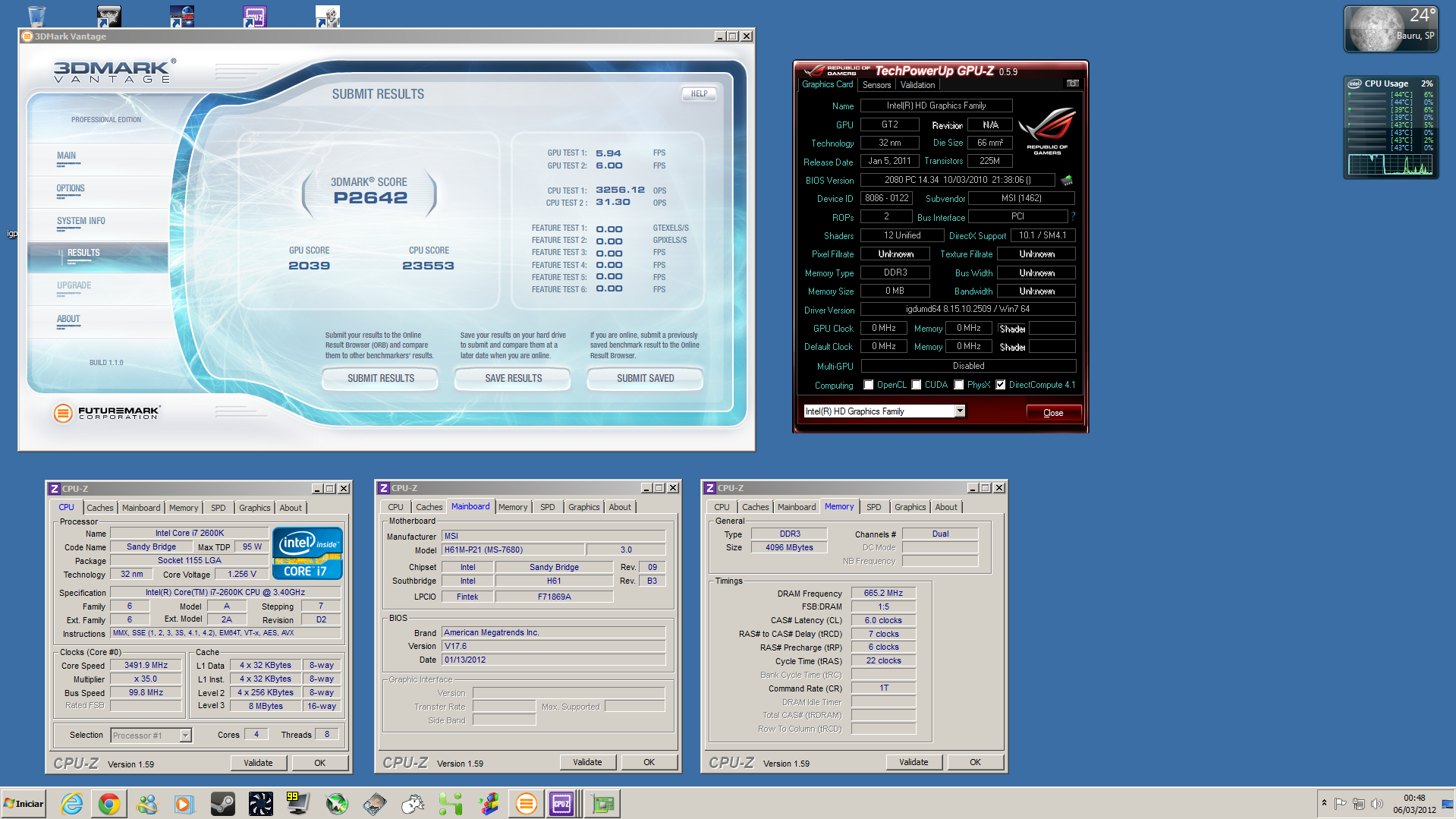The height and width of the screenshot is (819, 1456).
Task: Click the DRAM Frequency value 665.2 MHz
Action: [883, 593]
